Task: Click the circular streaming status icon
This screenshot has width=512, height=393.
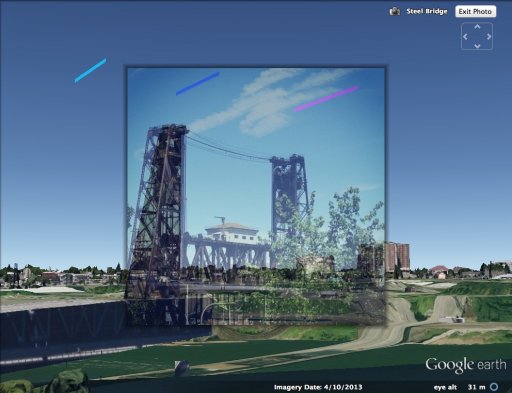Action: (x=494, y=387)
